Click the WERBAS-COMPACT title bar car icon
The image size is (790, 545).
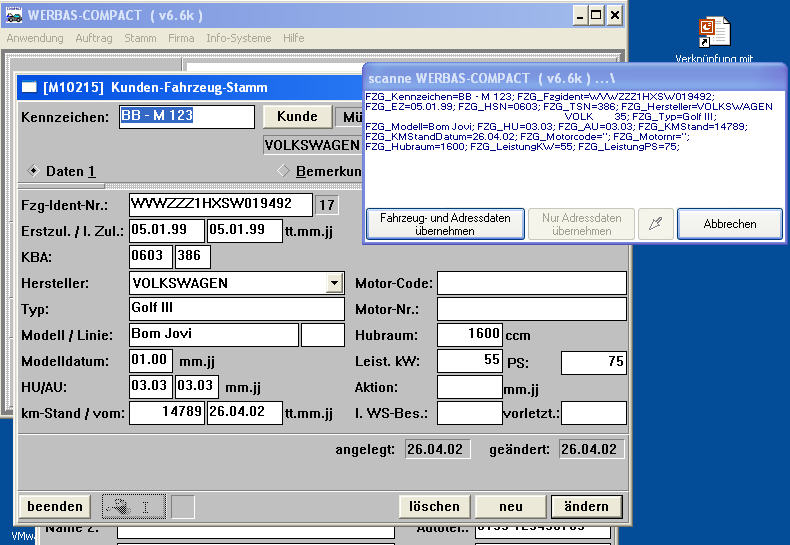pos(14,15)
